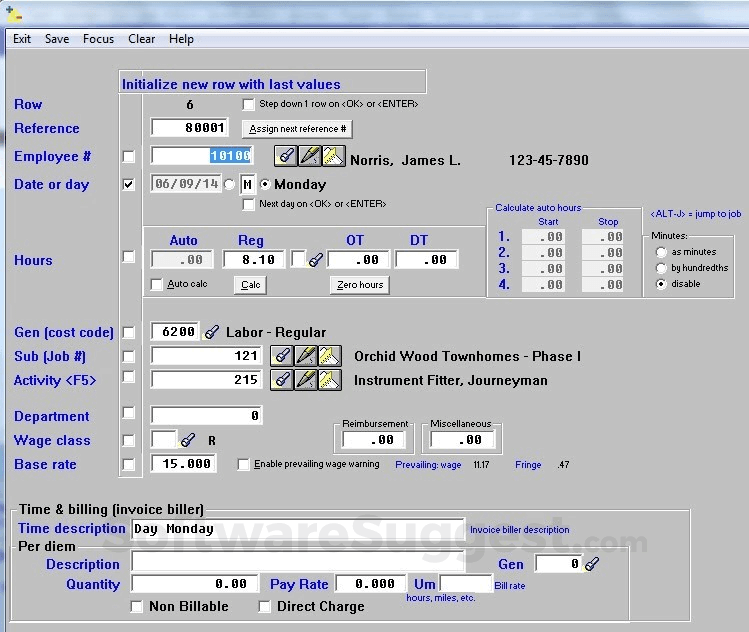Open the Save menu
749x632 pixels.
click(x=57, y=39)
